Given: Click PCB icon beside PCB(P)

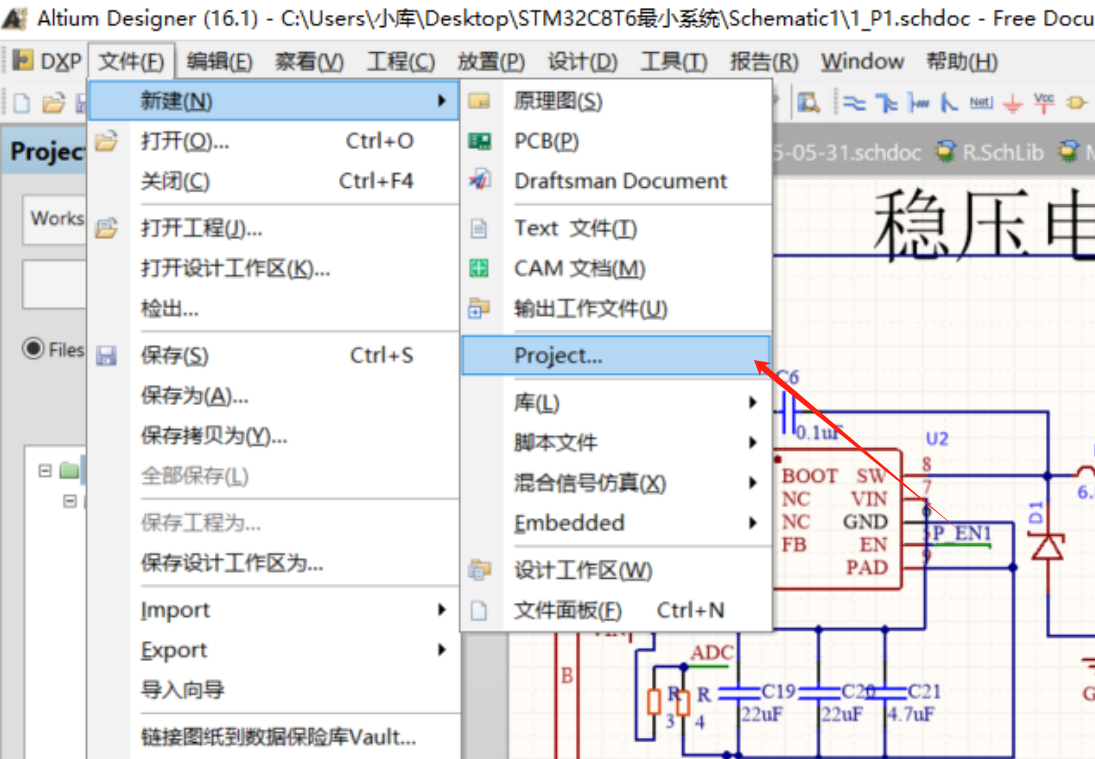Looking at the screenshot, I should (479, 142).
